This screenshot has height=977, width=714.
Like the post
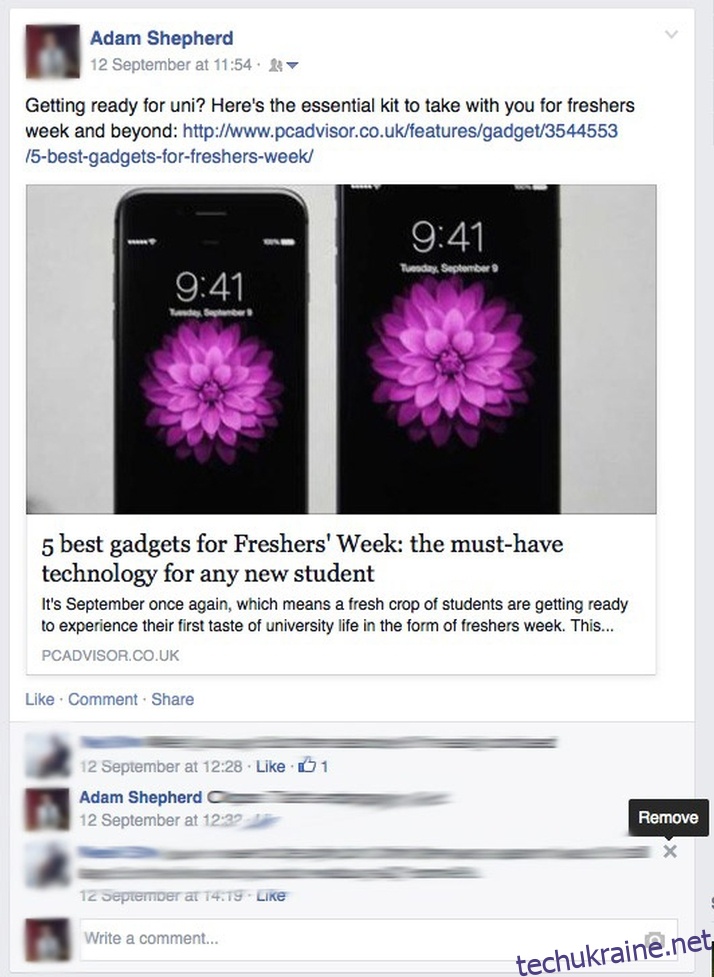click(40, 699)
